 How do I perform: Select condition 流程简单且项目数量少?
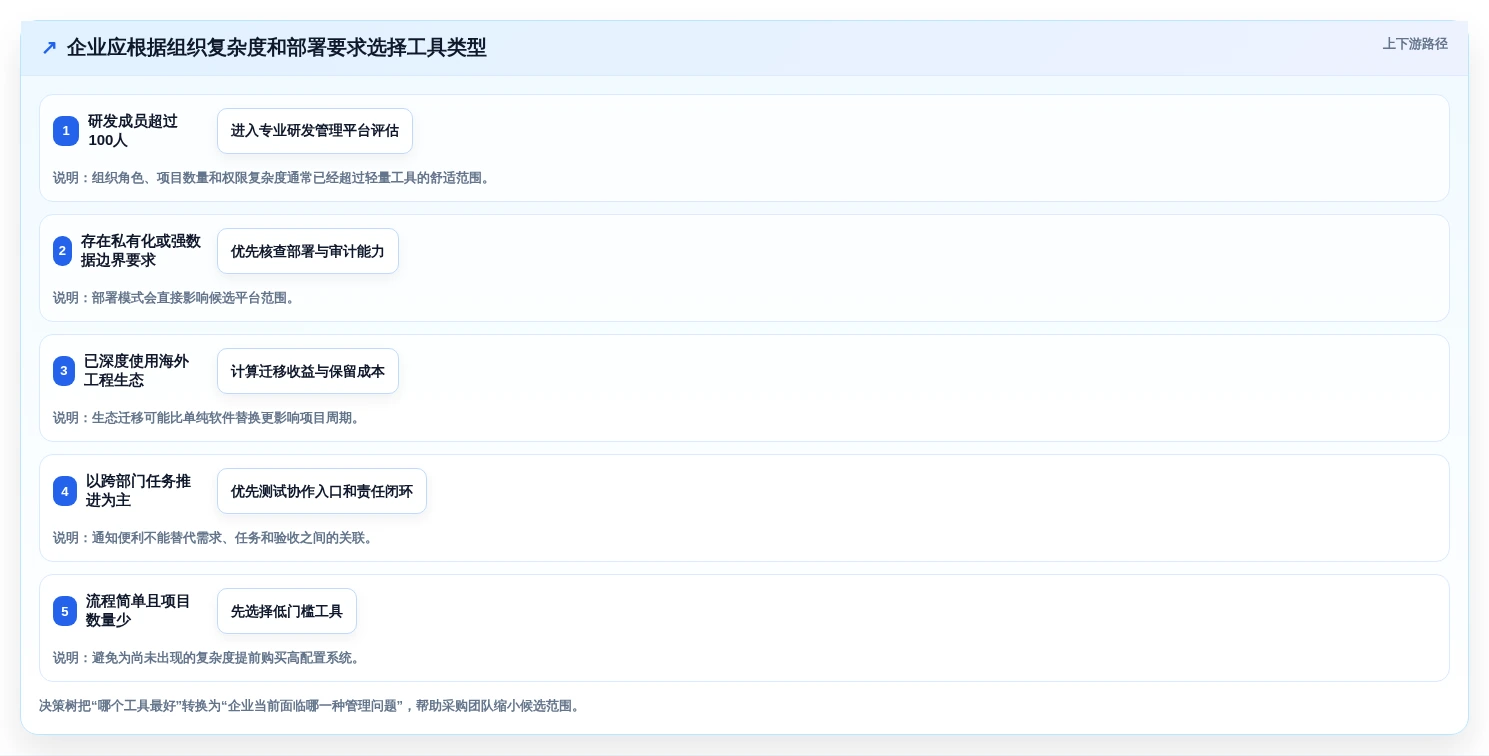[x=138, y=611]
